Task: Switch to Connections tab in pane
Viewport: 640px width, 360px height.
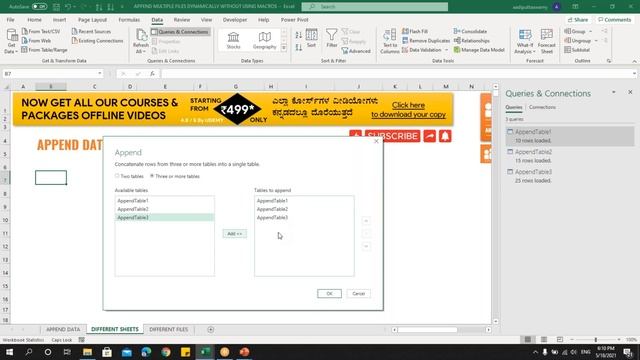Action: [542, 107]
